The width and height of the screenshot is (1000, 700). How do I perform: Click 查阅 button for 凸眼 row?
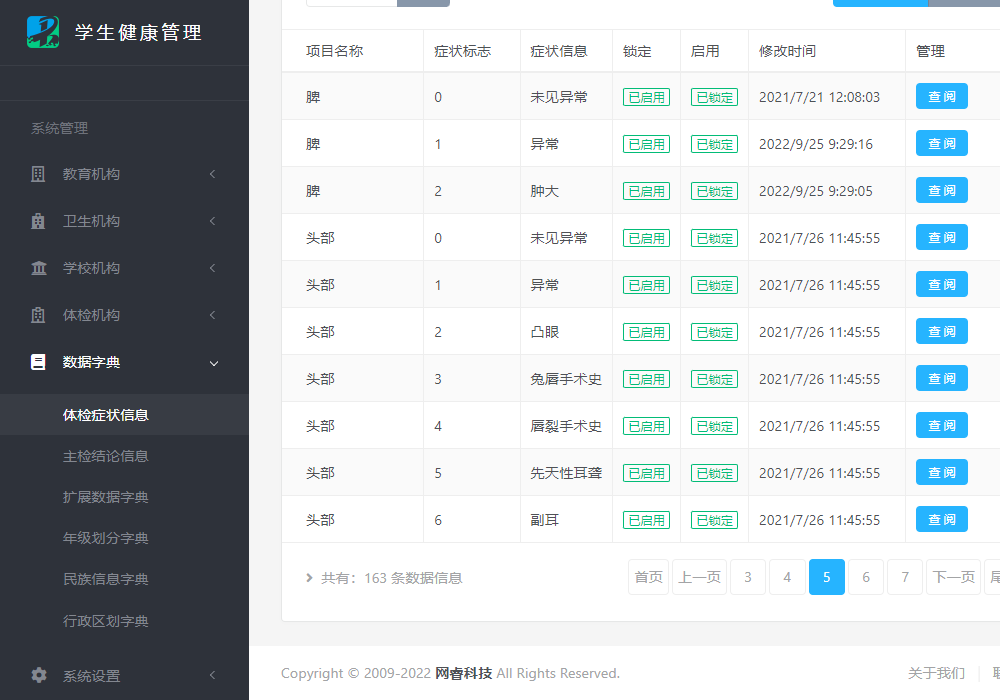(941, 331)
